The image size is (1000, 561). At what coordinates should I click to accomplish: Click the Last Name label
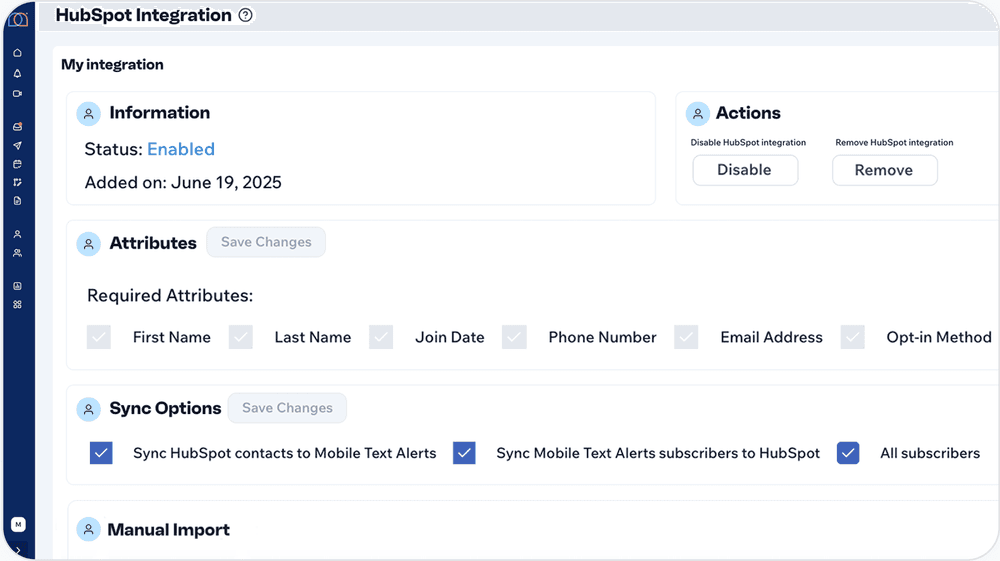[312, 337]
